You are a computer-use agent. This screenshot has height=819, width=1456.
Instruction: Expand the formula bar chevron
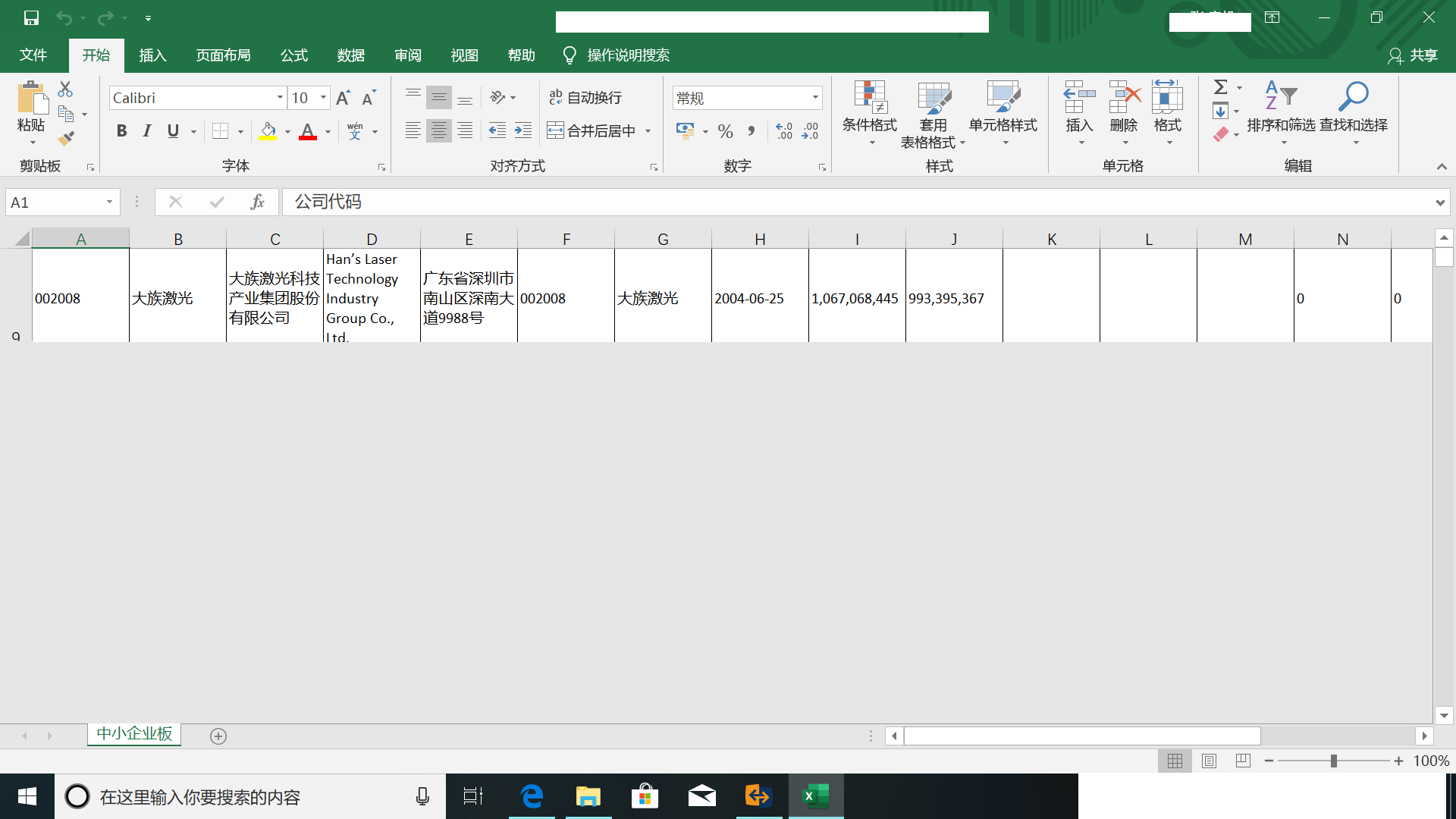pyautogui.click(x=1440, y=202)
